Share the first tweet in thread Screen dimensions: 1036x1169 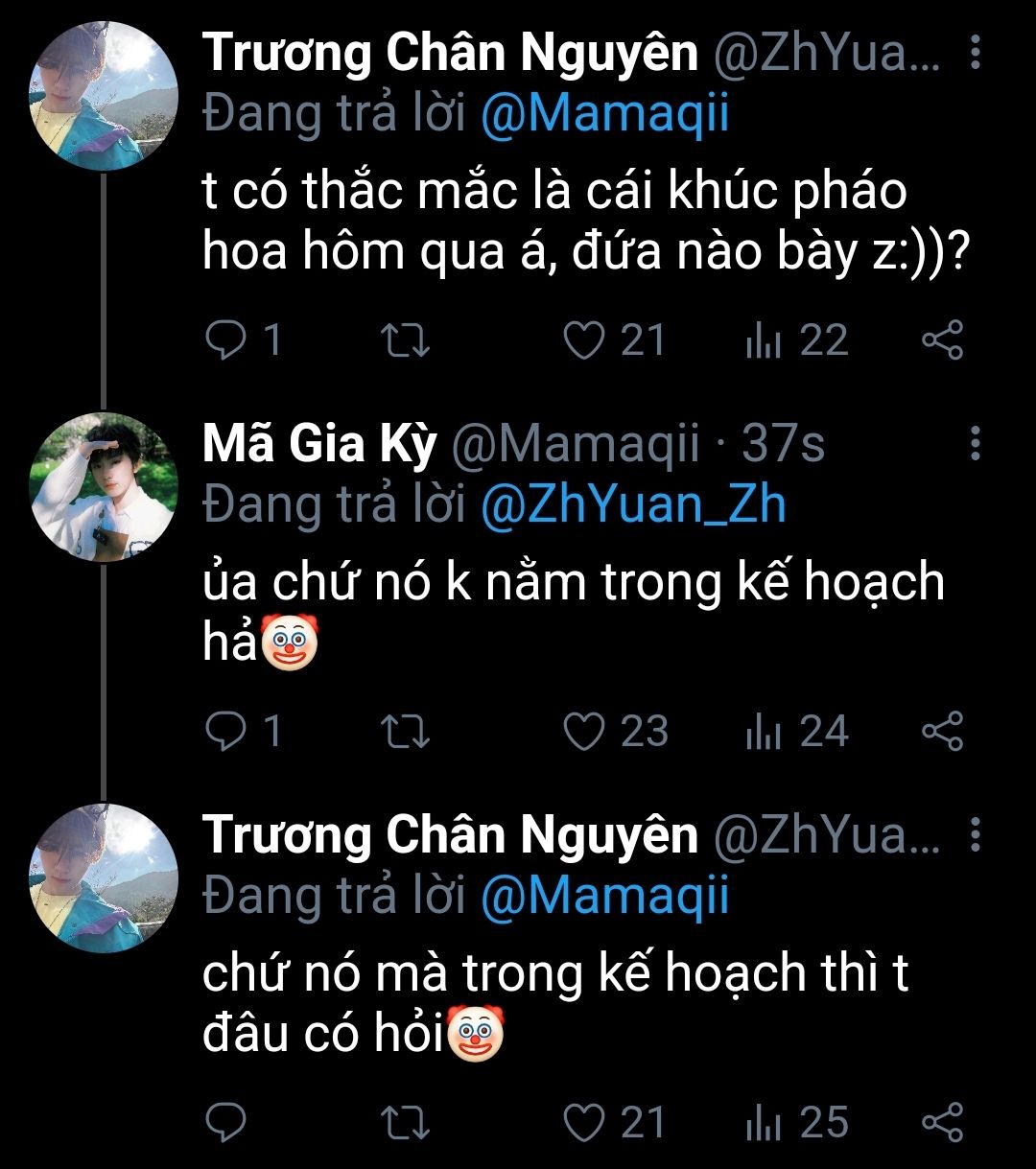point(941,340)
